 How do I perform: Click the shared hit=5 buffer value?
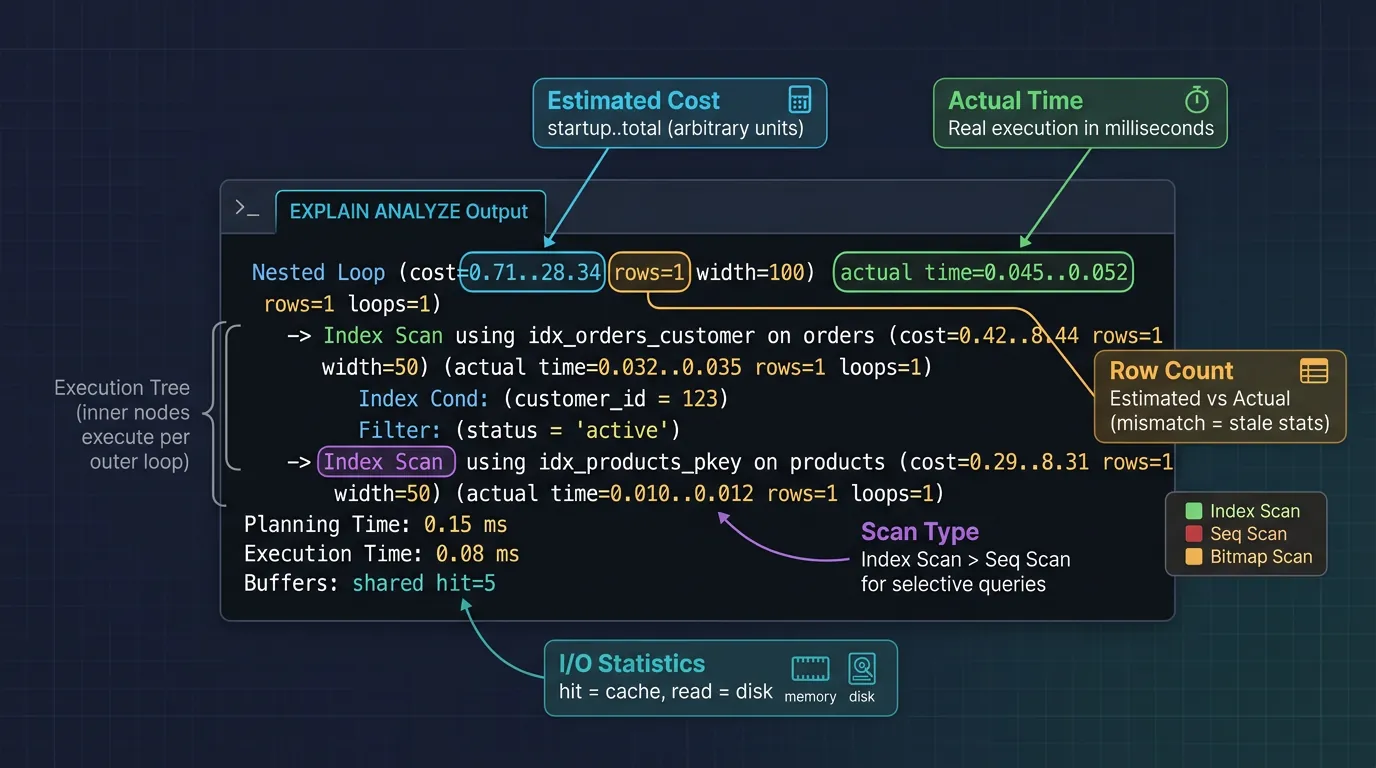424,582
